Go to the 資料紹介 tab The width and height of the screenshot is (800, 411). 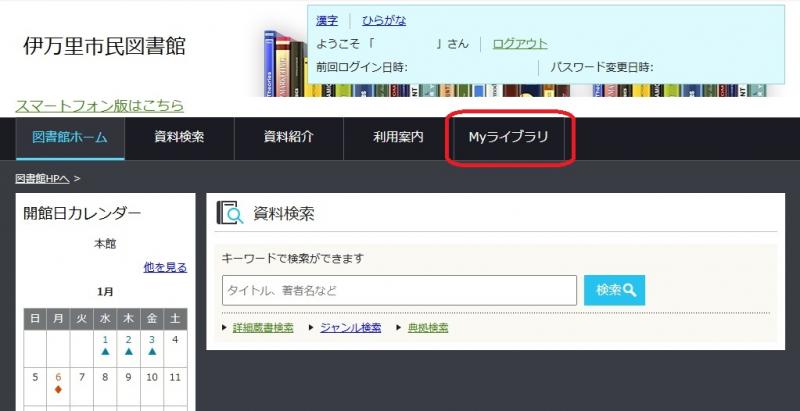click(289, 138)
